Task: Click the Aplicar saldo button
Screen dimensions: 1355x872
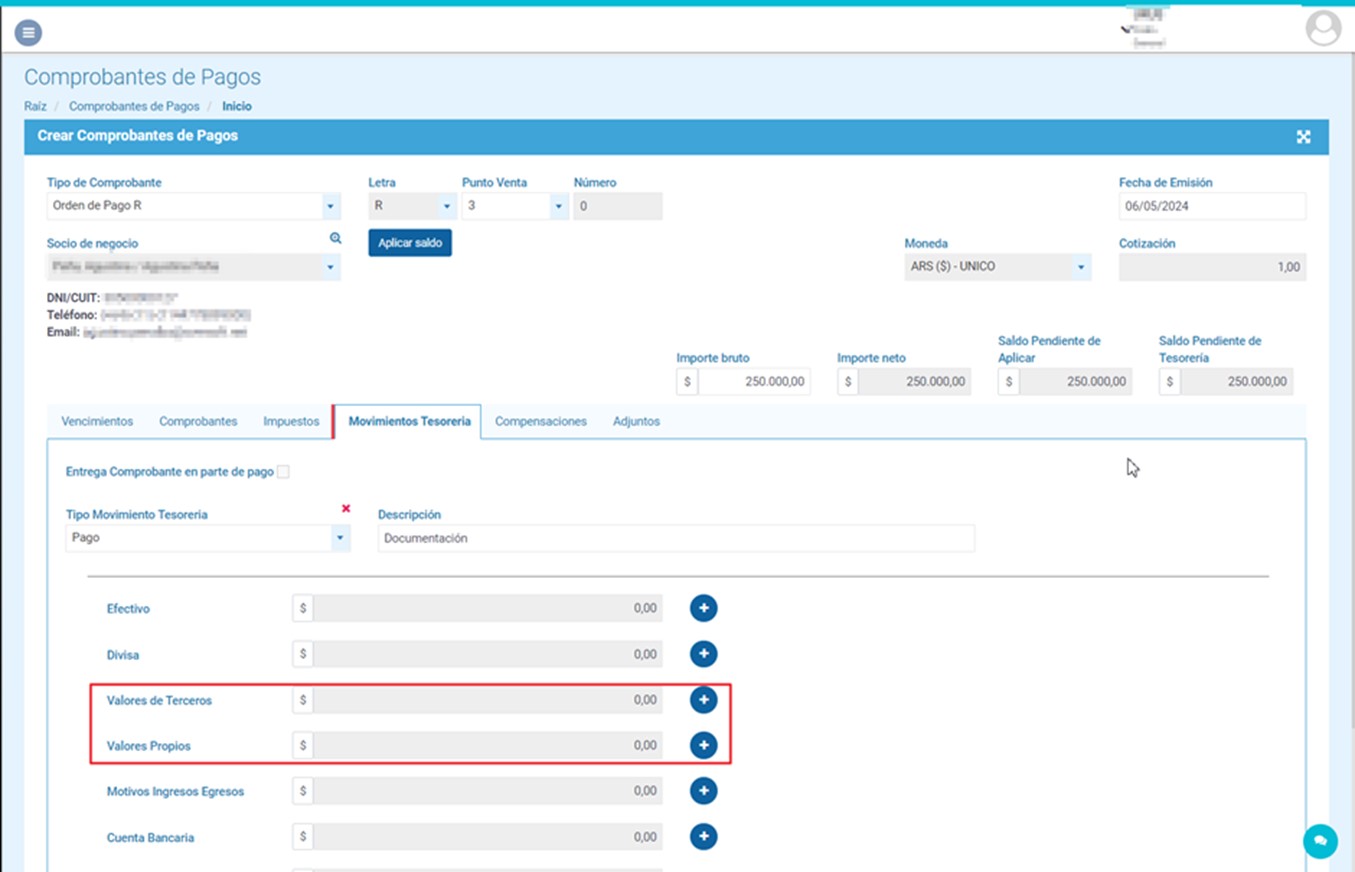Action: point(410,243)
